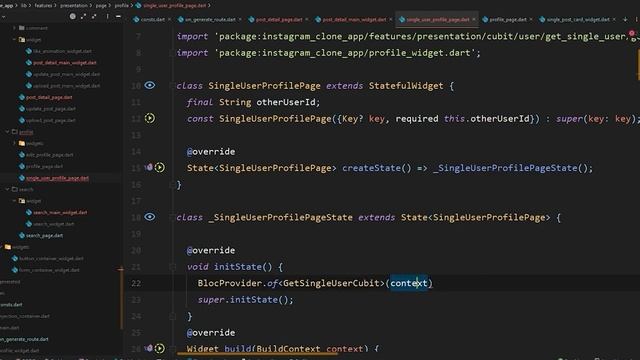This screenshot has height=360, width=640.
Task: Open the hidden tabs dropdown arrow in tab bar
Action: (625, 19)
